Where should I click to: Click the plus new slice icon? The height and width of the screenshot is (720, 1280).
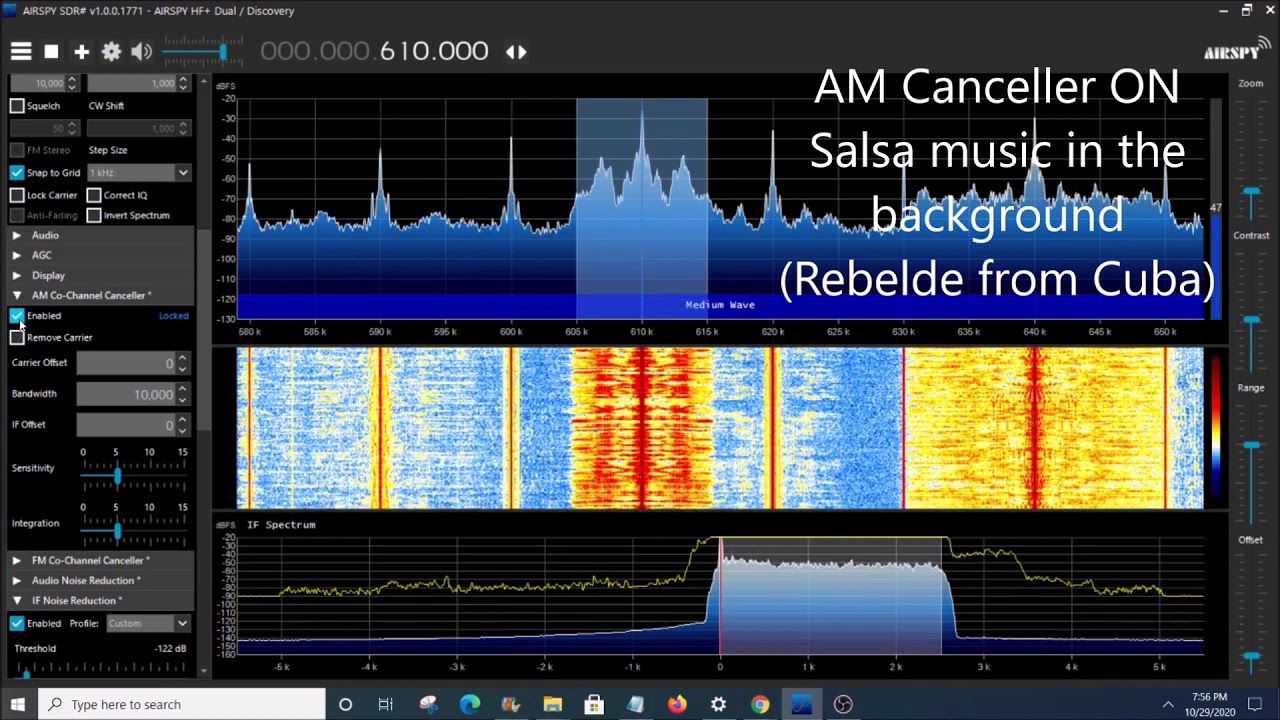[x=81, y=51]
